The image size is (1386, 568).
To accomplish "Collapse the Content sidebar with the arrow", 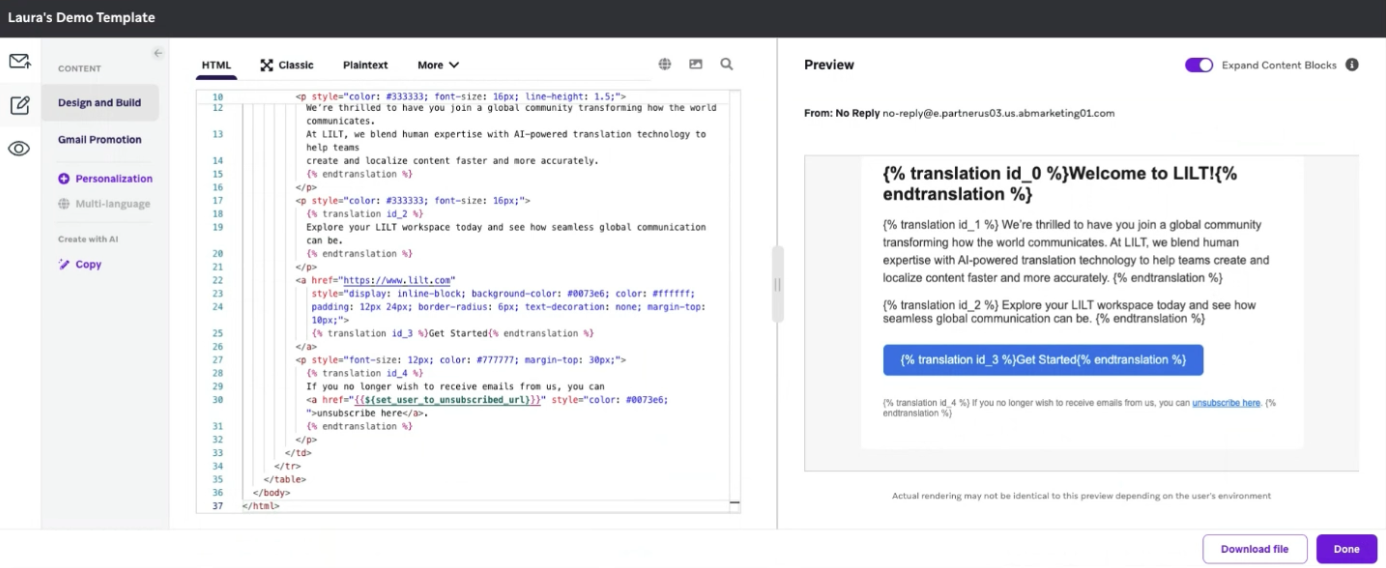I will pos(157,53).
